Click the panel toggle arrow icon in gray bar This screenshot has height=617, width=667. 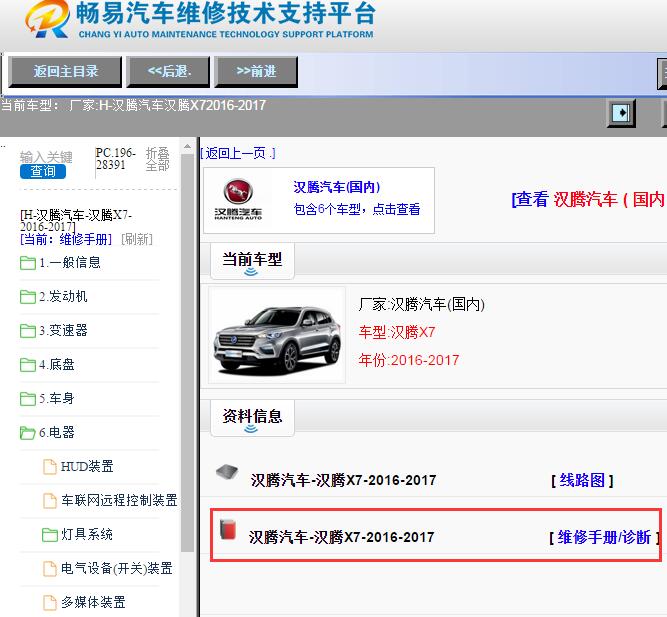click(x=621, y=113)
